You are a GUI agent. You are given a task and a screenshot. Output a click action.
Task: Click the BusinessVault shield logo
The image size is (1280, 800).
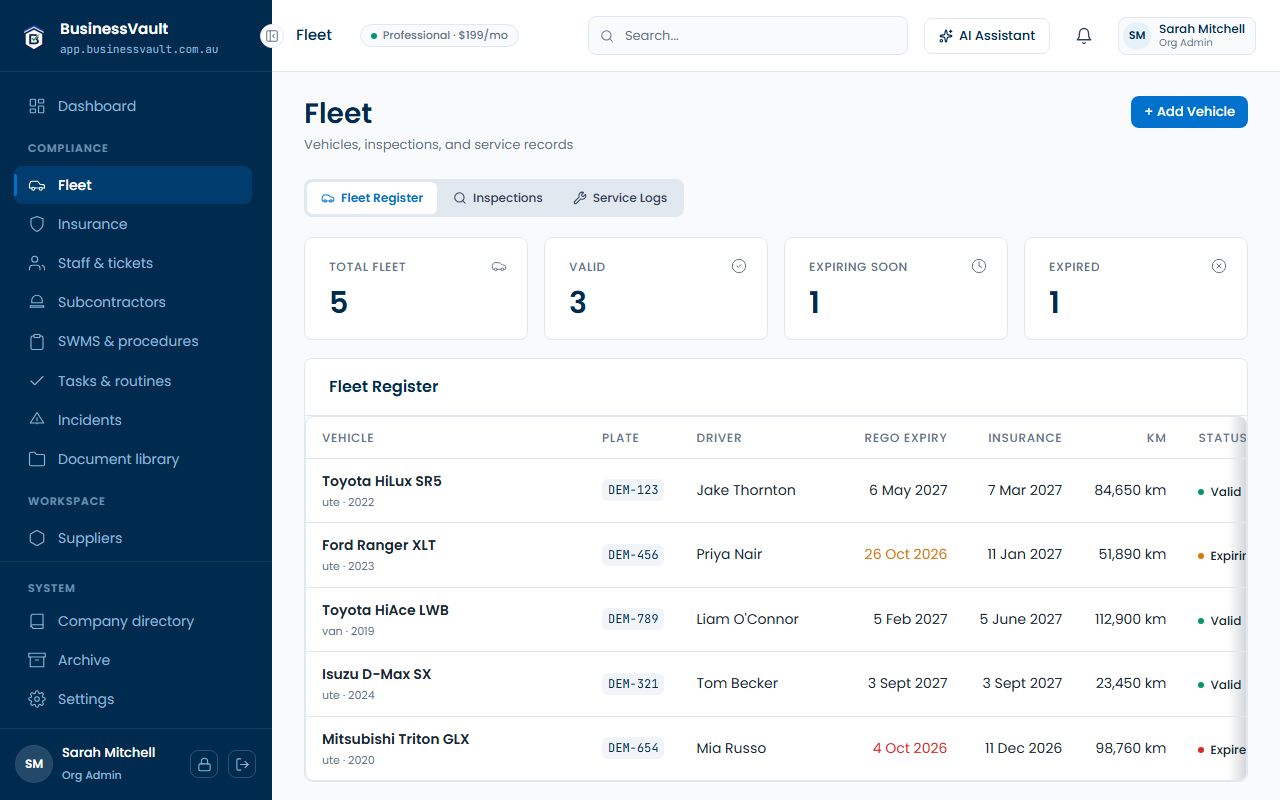click(36, 37)
